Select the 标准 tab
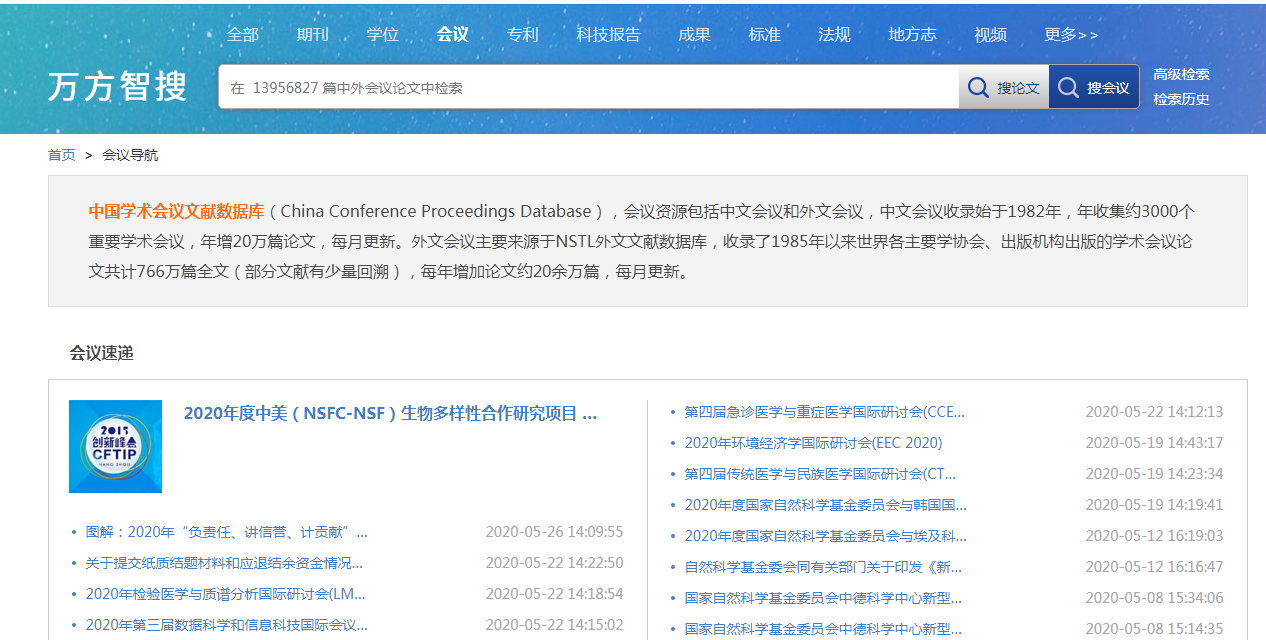 tap(765, 34)
